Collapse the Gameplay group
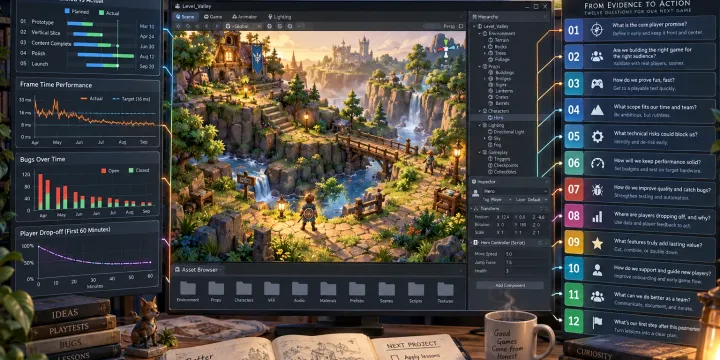The width and height of the screenshot is (720, 360). 479,152
